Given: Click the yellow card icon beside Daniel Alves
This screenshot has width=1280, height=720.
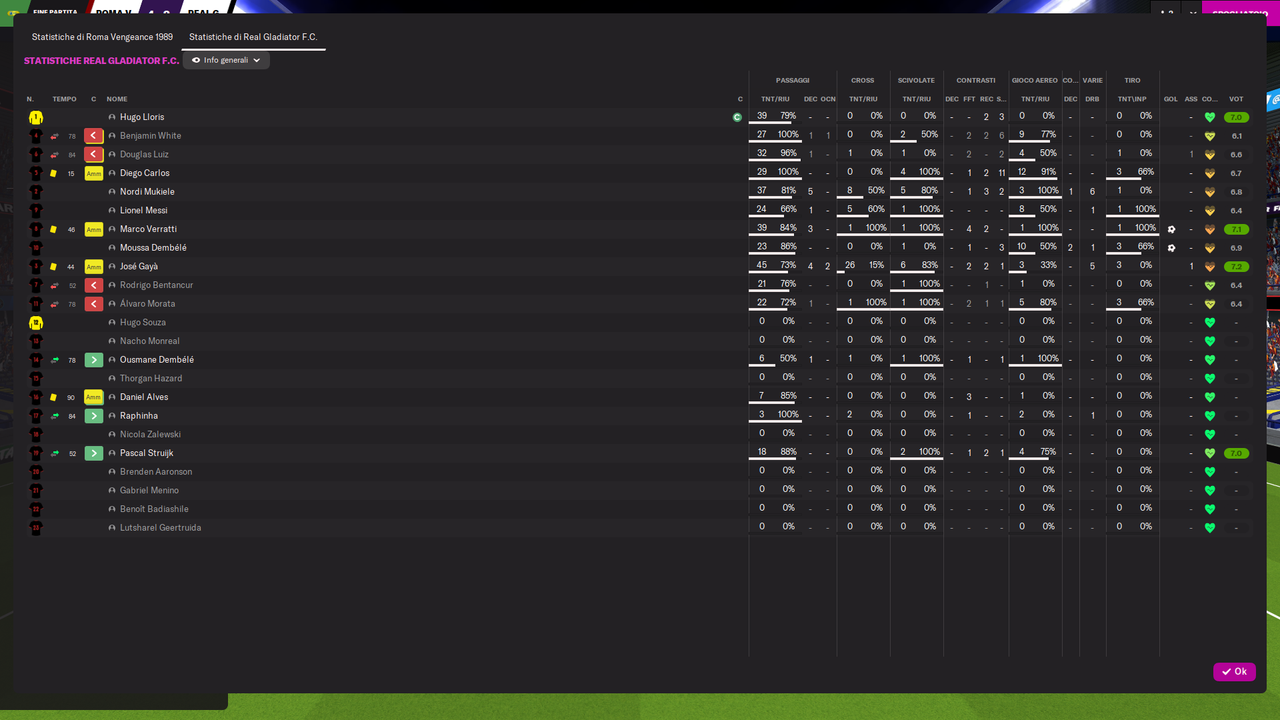Looking at the screenshot, I should tap(54, 397).
